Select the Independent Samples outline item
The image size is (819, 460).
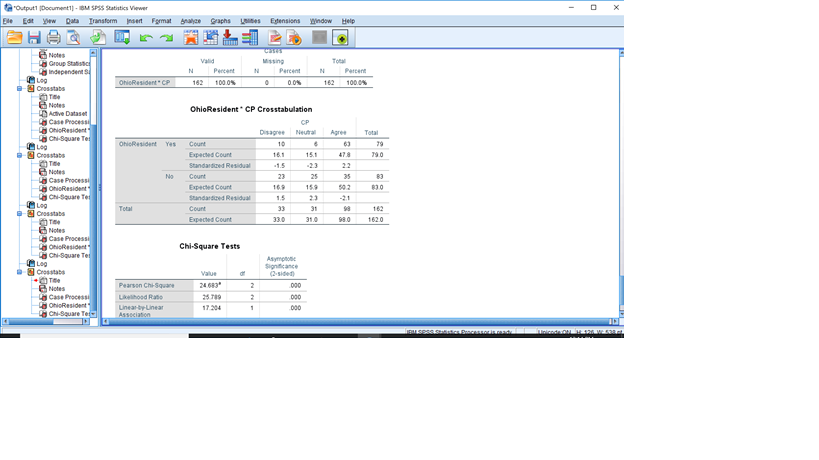[69, 72]
